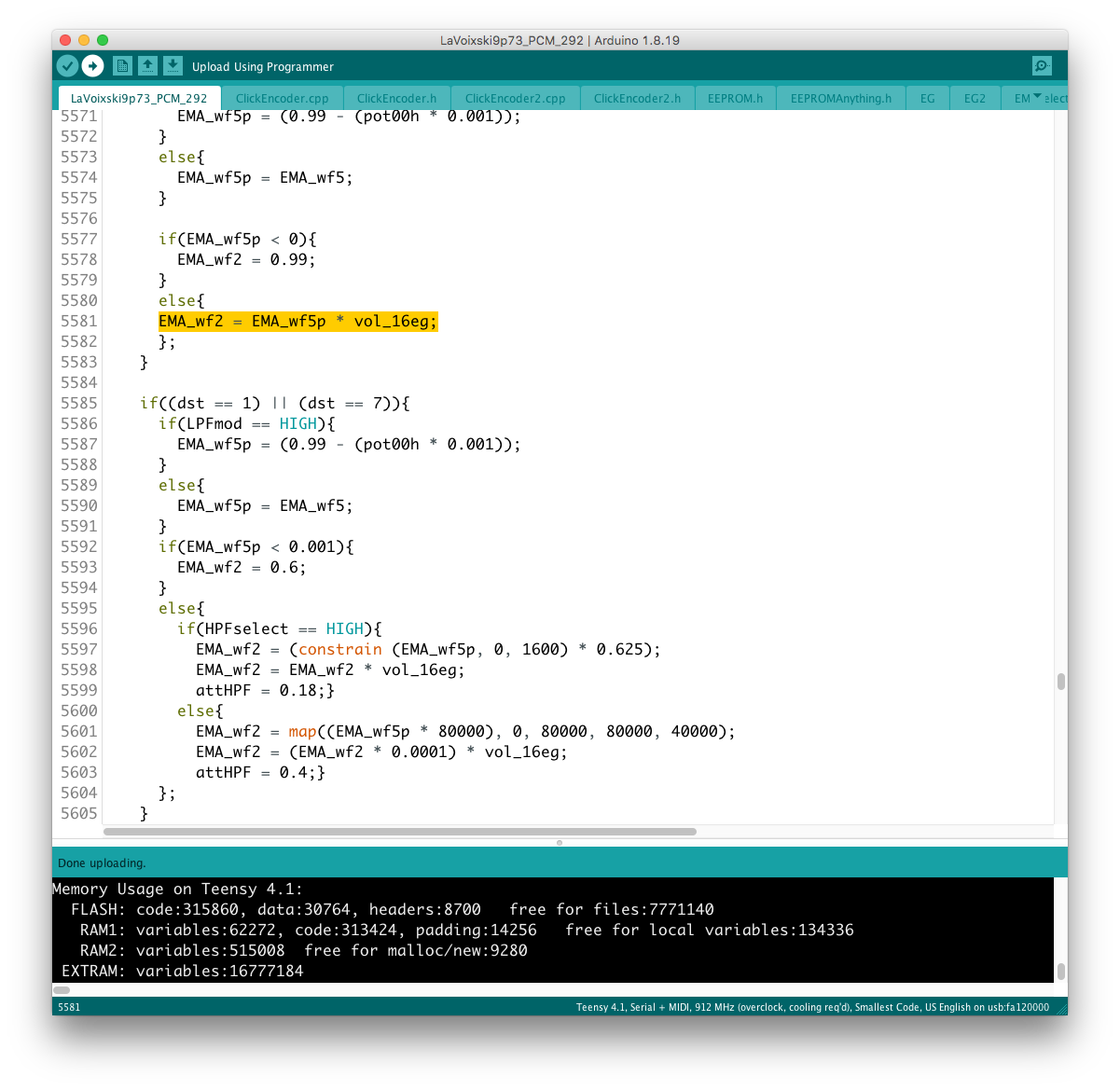The image size is (1120, 1090).
Task: Click the console horizontal scrollbar thumb
Action: point(62,989)
